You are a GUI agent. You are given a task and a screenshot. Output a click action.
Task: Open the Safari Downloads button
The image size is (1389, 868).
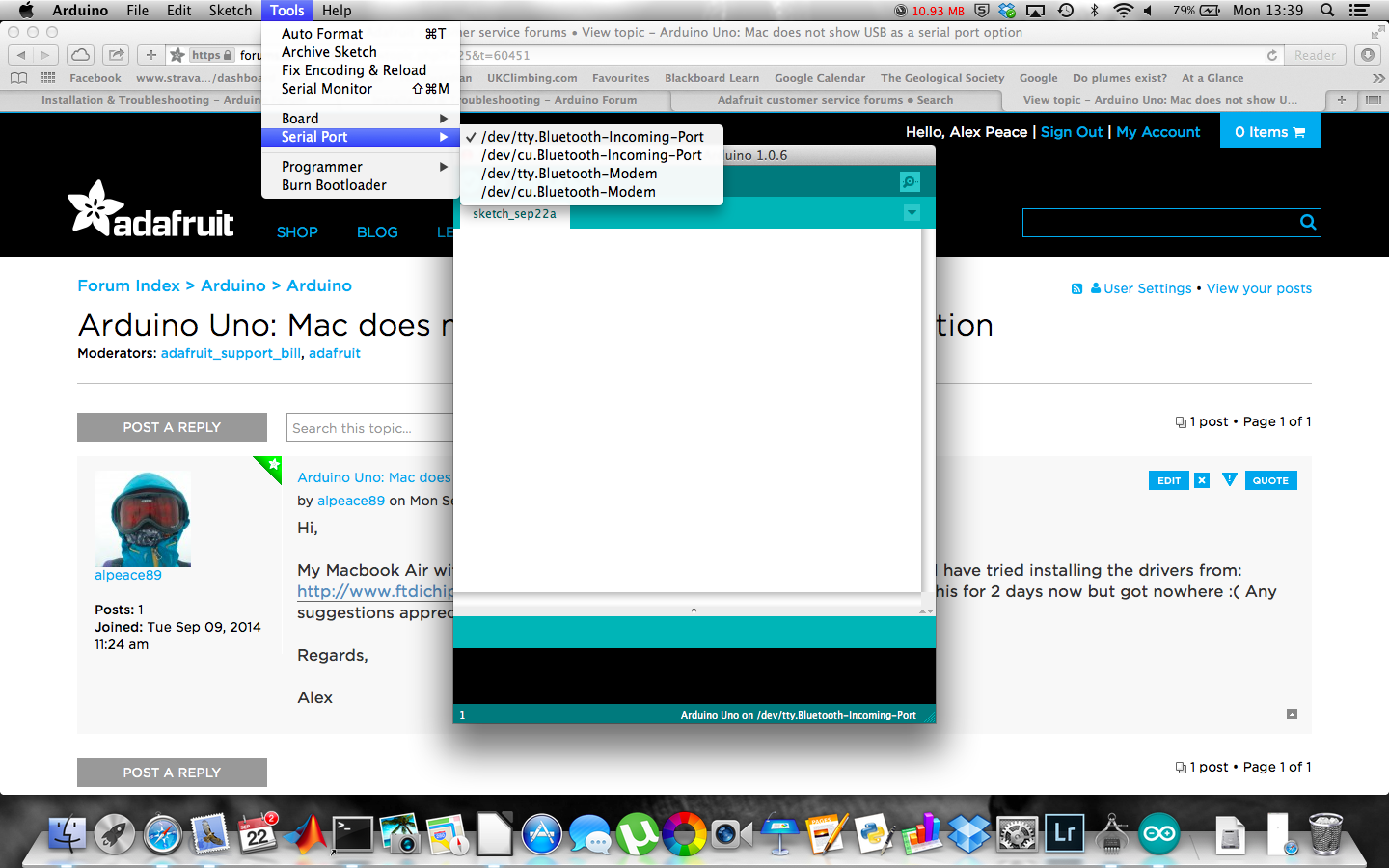point(1367,55)
